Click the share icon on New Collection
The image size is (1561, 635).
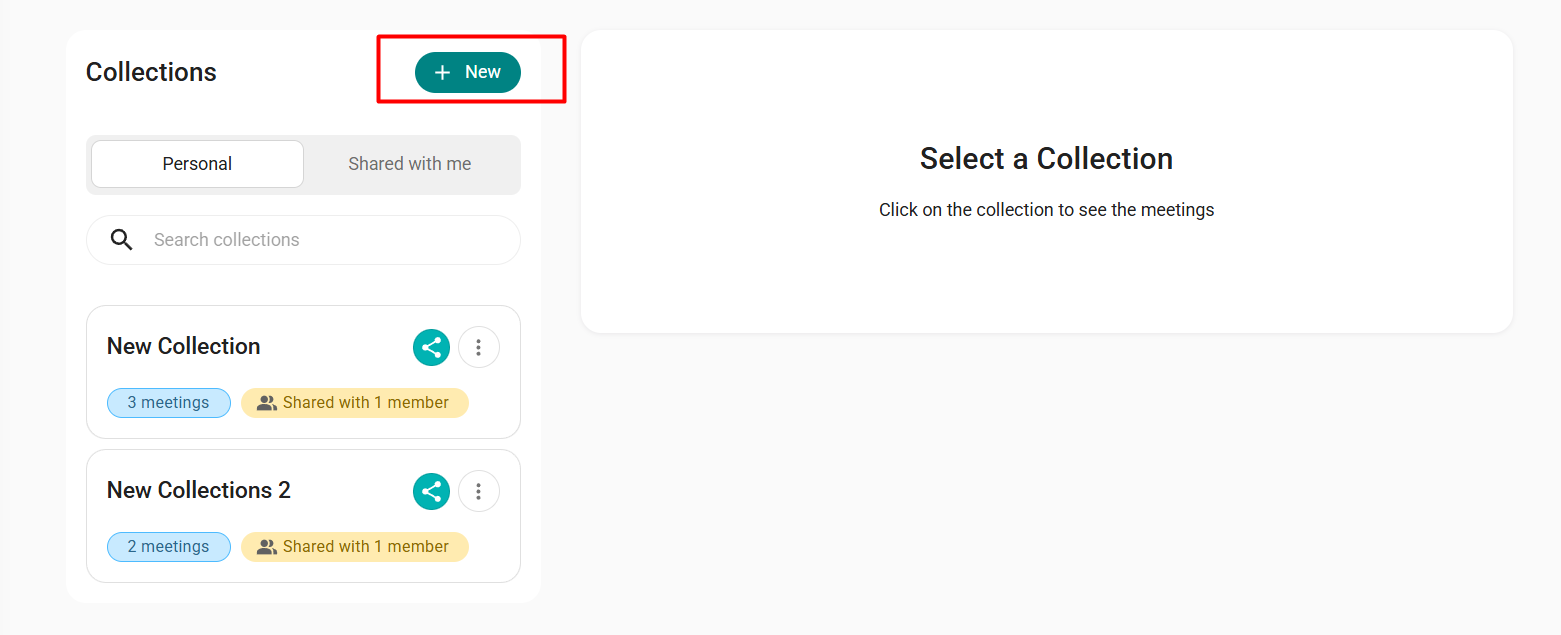[x=431, y=347]
